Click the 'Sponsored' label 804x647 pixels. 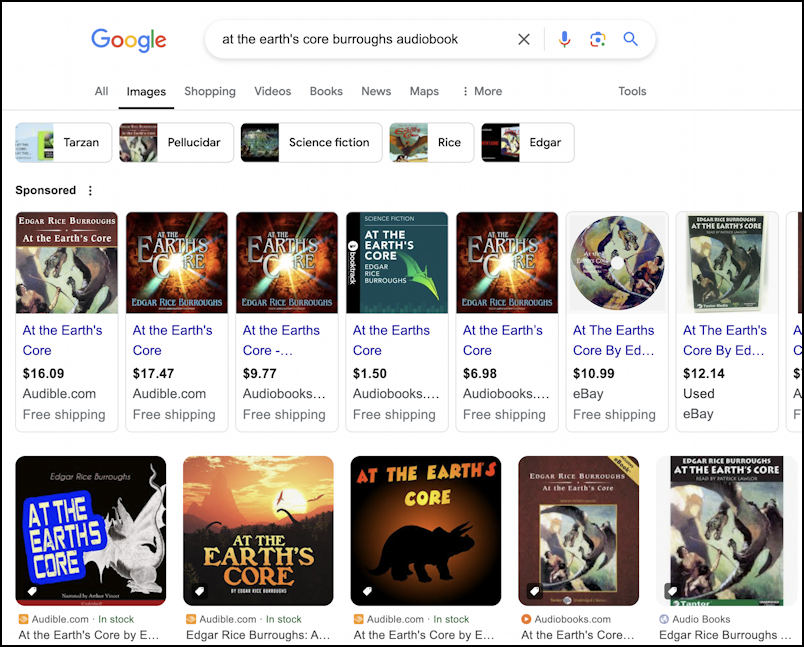point(46,190)
